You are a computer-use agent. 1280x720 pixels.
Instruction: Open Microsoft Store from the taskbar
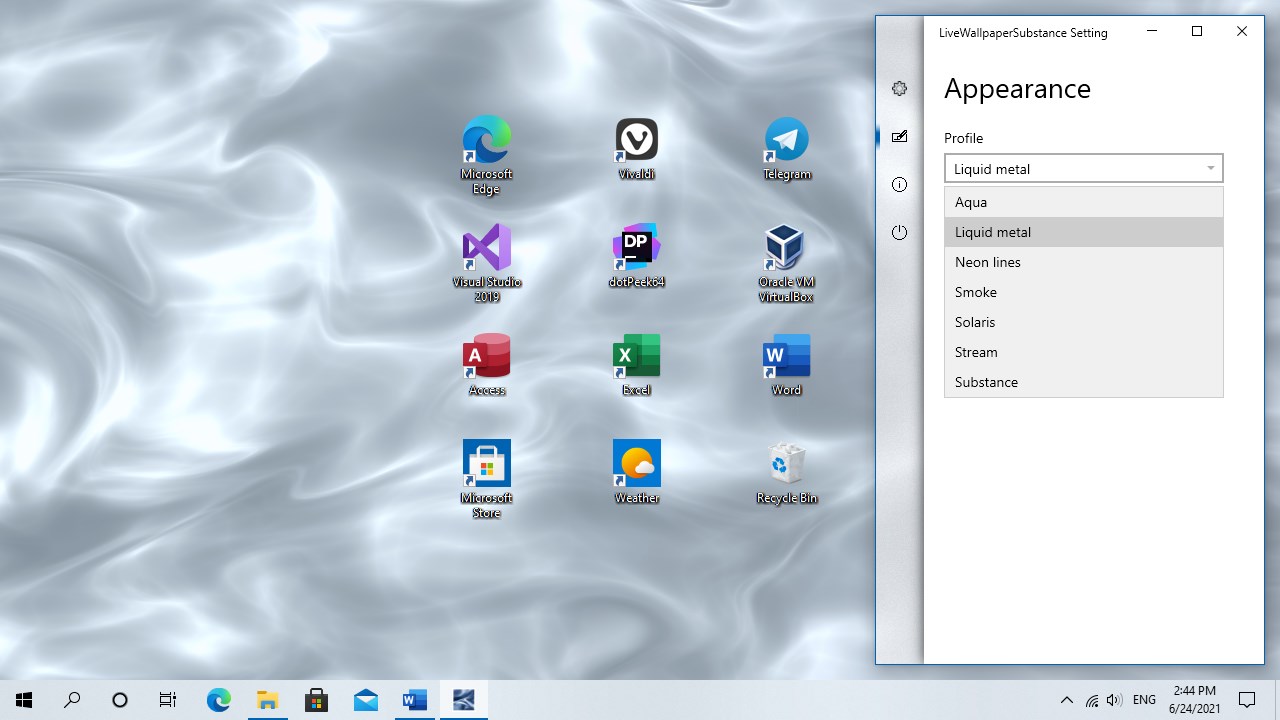tap(316, 700)
